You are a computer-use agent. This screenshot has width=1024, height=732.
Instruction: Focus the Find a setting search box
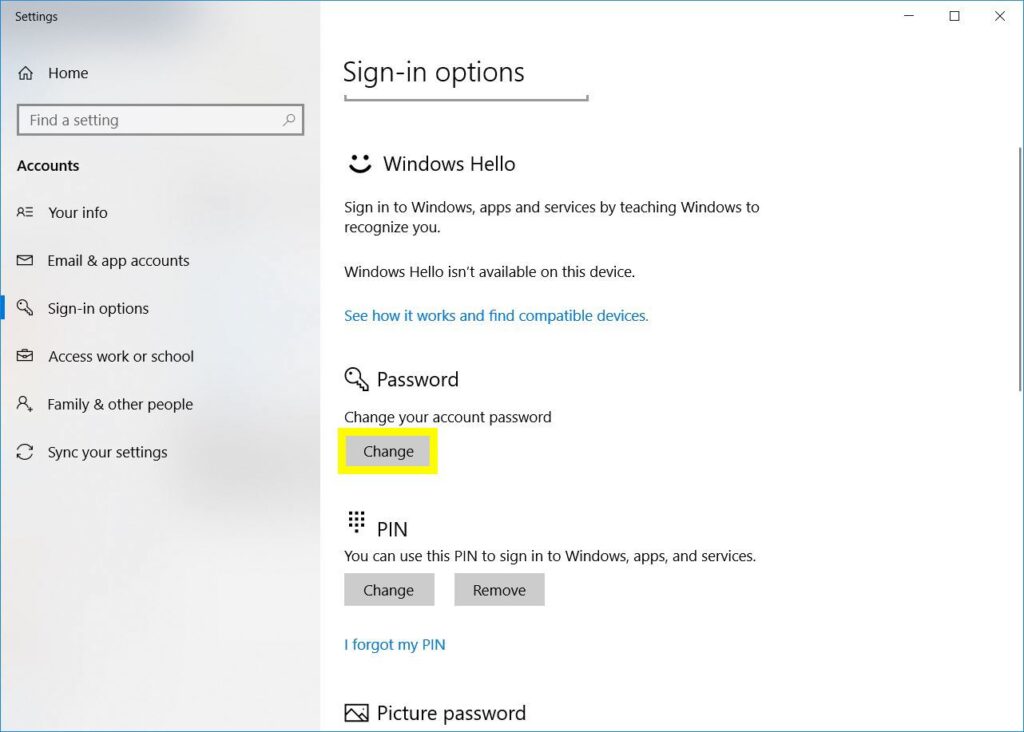[150, 120]
